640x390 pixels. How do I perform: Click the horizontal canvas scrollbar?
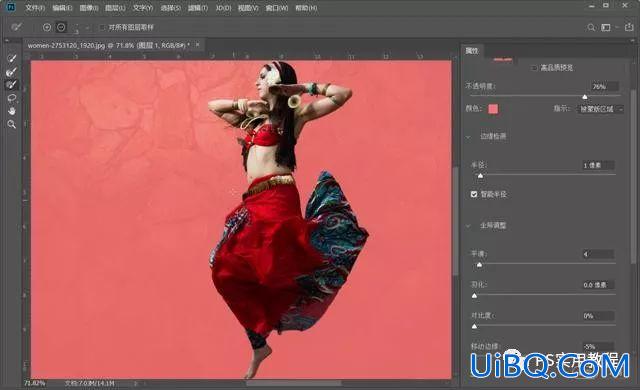pyautogui.click(x=293, y=383)
